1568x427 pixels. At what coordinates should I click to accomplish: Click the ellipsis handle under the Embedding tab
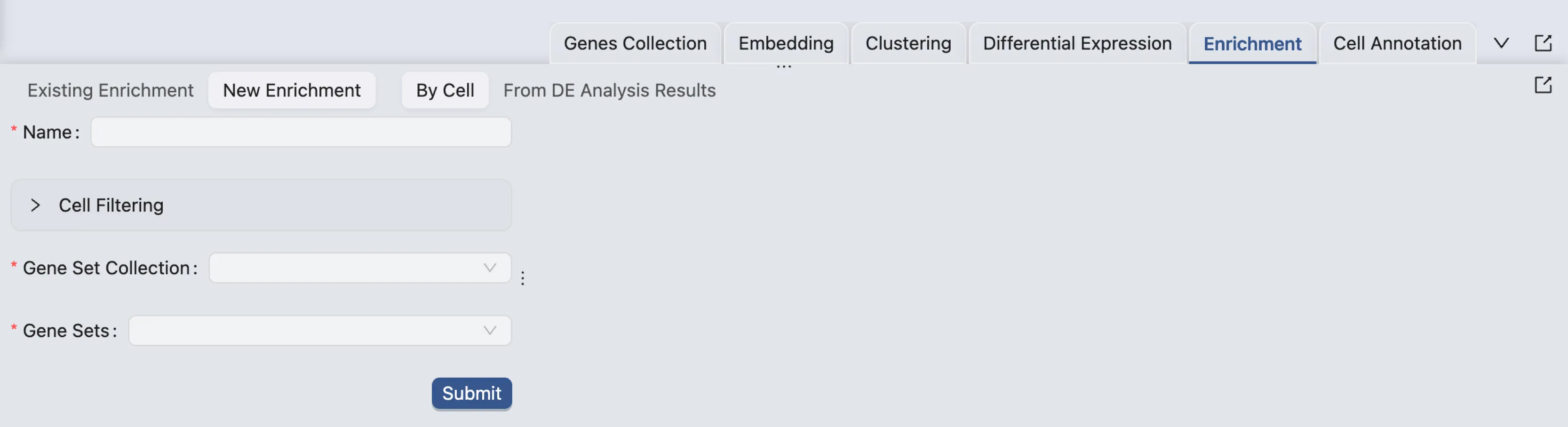[x=784, y=66]
